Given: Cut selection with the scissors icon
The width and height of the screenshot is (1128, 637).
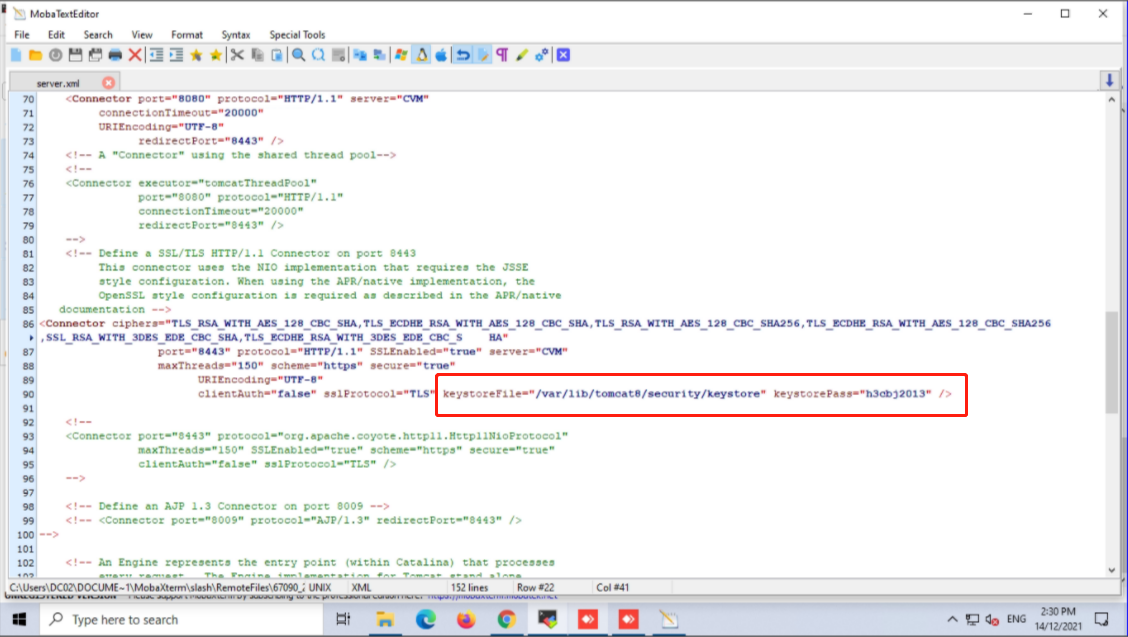Looking at the screenshot, I should click(237, 55).
